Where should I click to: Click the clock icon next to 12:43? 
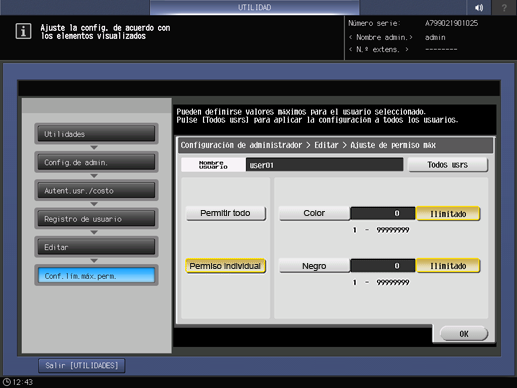(7, 382)
